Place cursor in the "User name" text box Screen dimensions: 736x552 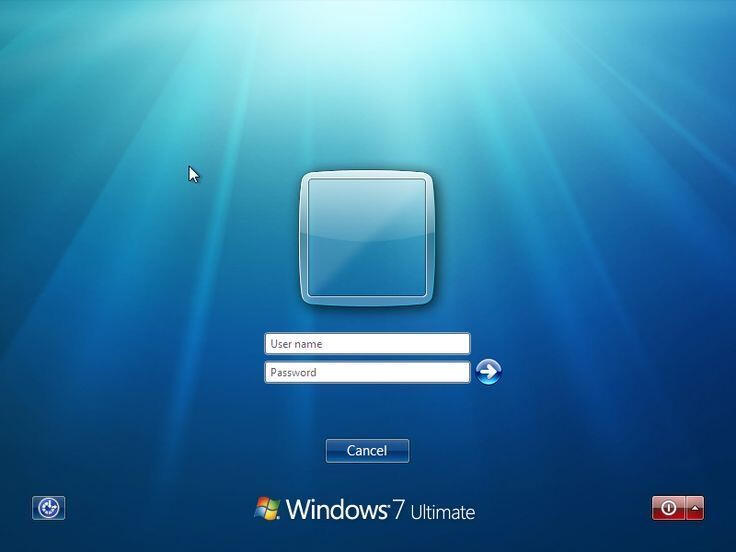pyautogui.click(x=367, y=344)
